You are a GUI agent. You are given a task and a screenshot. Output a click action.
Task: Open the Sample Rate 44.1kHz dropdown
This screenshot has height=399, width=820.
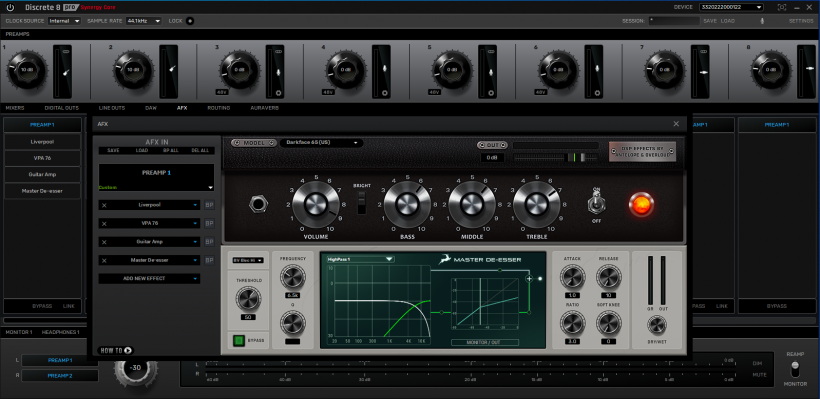coord(143,21)
